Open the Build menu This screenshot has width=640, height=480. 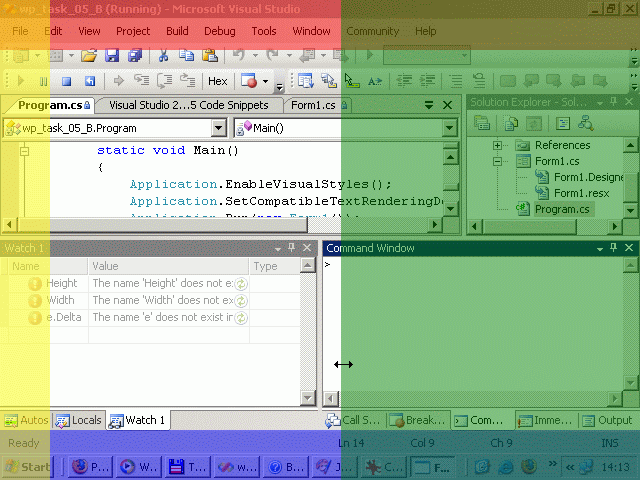pyautogui.click(x=177, y=31)
